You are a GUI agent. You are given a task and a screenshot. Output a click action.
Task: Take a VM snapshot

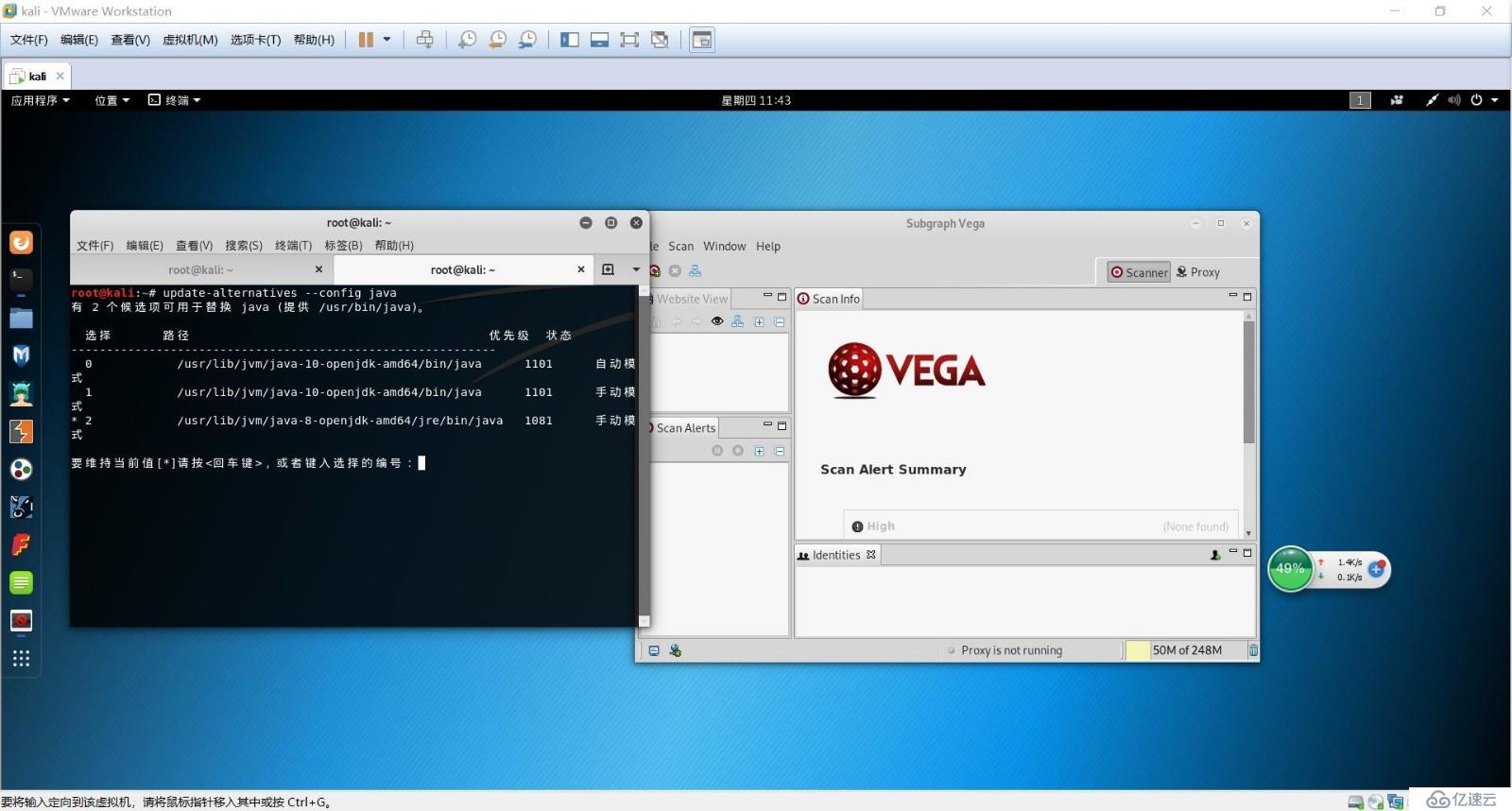(467, 40)
